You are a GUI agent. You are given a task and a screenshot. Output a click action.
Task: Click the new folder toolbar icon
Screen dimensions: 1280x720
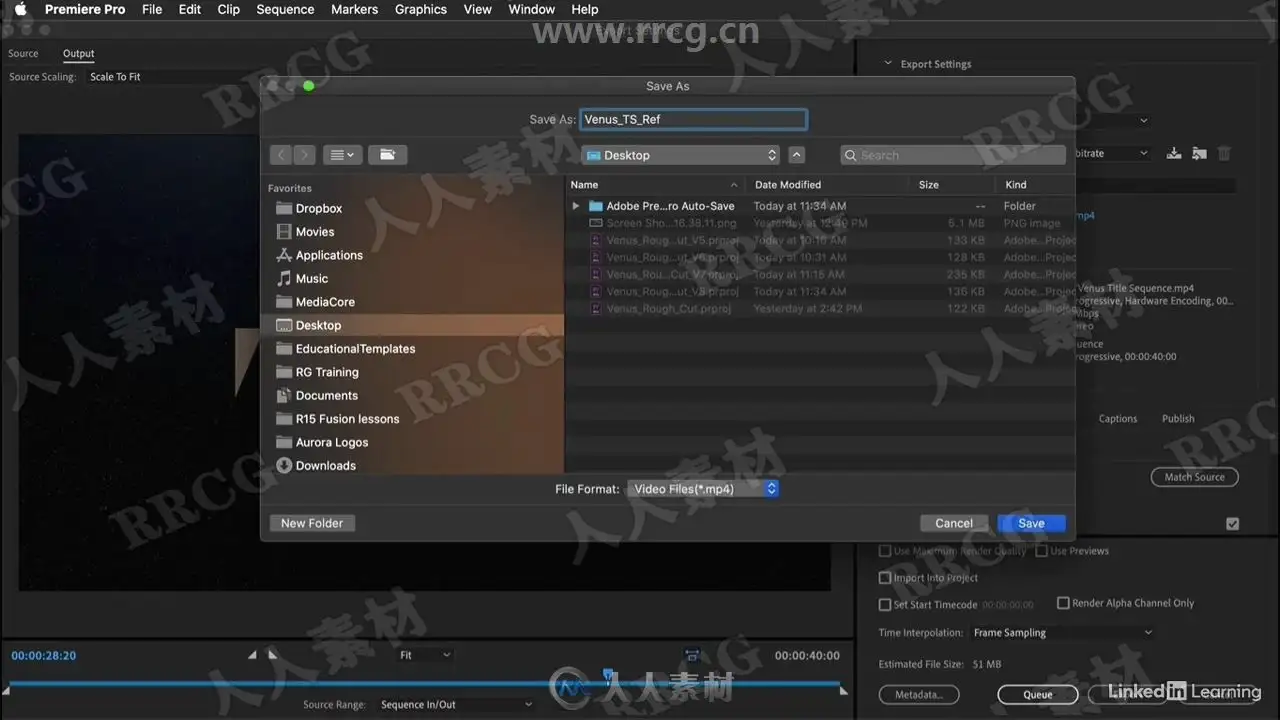tap(387, 155)
